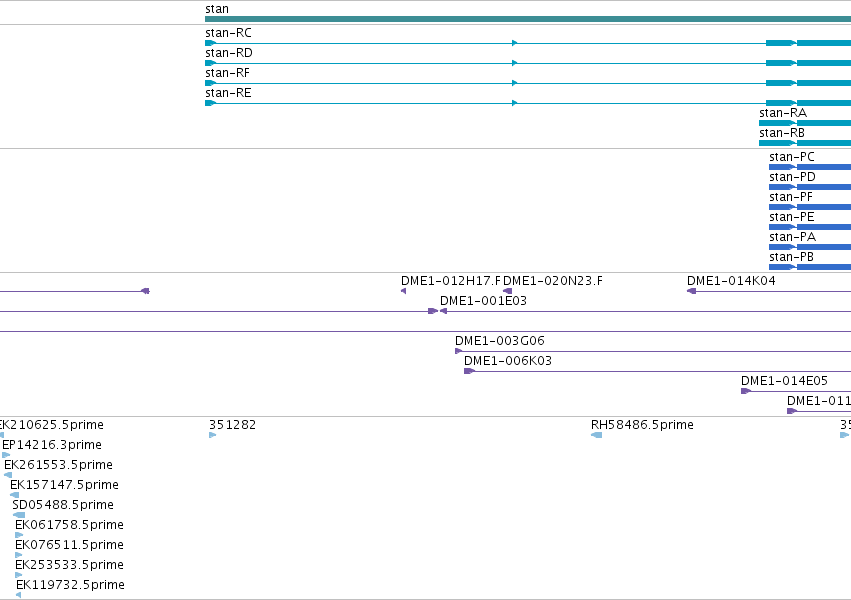Click the EK261553.5prime EST label
This screenshot has width=851, height=600.
pos(59,465)
